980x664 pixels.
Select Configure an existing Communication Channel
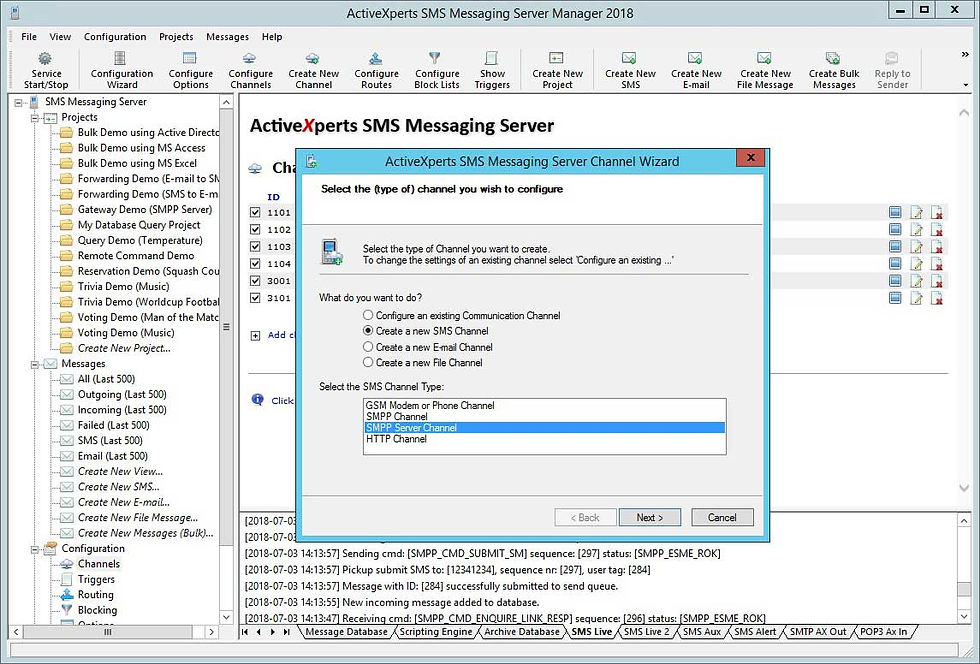click(368, 315)
